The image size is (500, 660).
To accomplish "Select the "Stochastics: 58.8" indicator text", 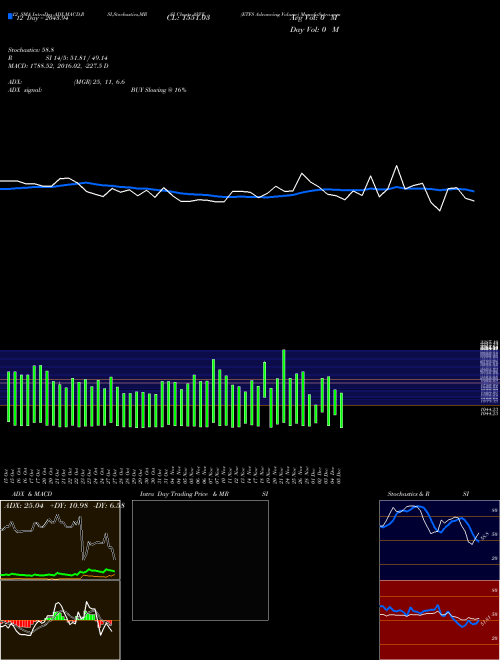I will click(30, 50).
